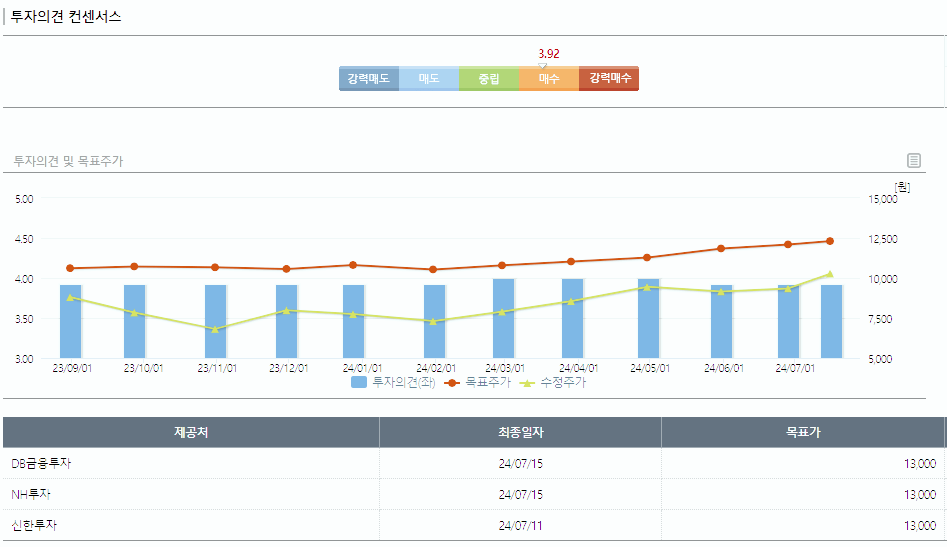
Task: Click 투자의견 컨센서스 section heading
Action: [66, 16]
